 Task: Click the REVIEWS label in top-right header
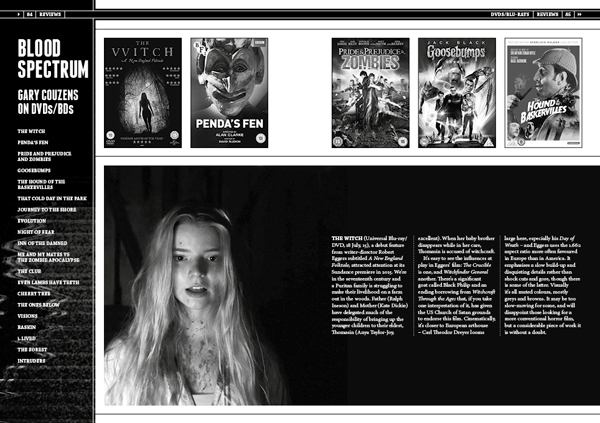pyautogui.click(x=551, y=5)
